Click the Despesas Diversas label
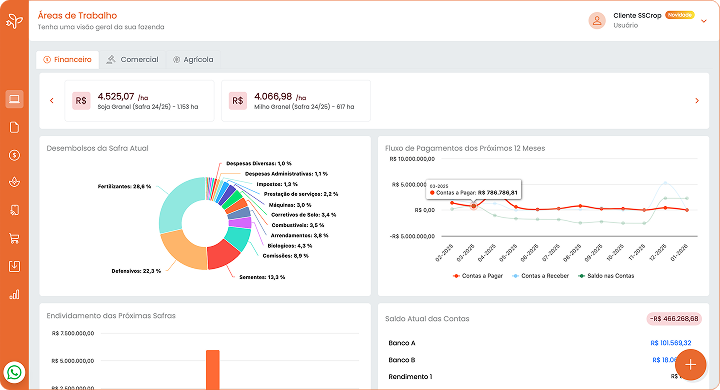Screen dimensions: 720x390 point(259,164)
